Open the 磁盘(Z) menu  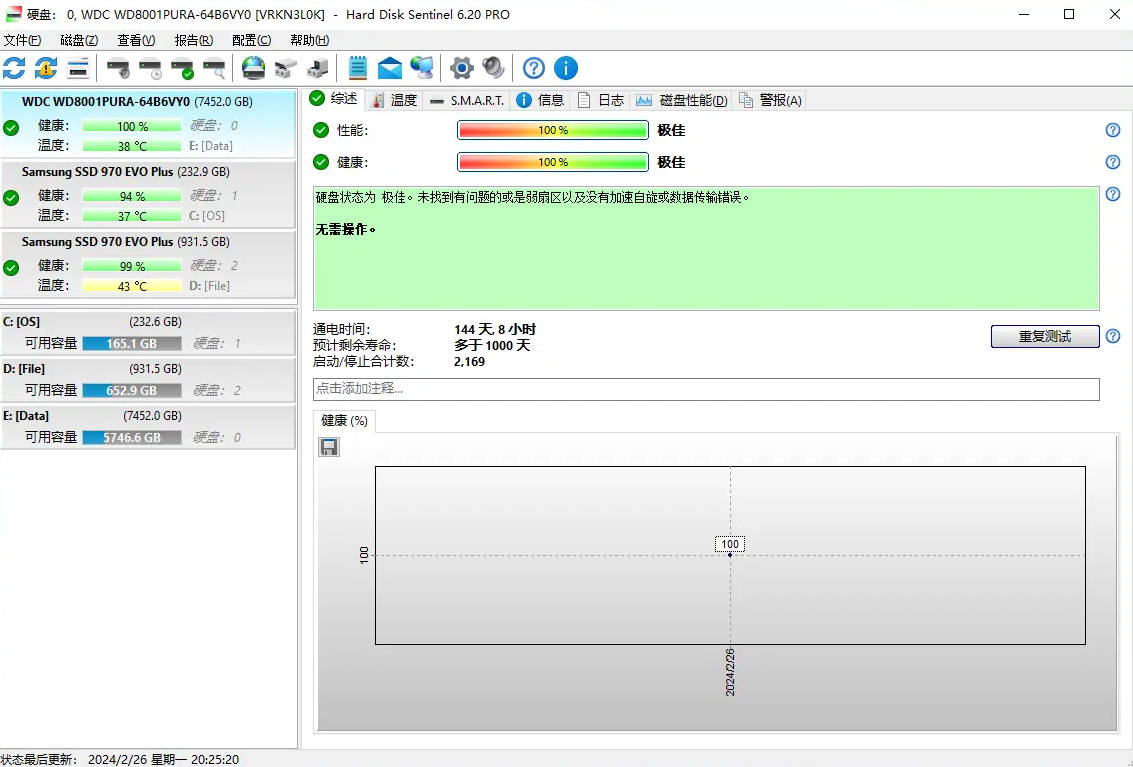click(x=79, y=40)
